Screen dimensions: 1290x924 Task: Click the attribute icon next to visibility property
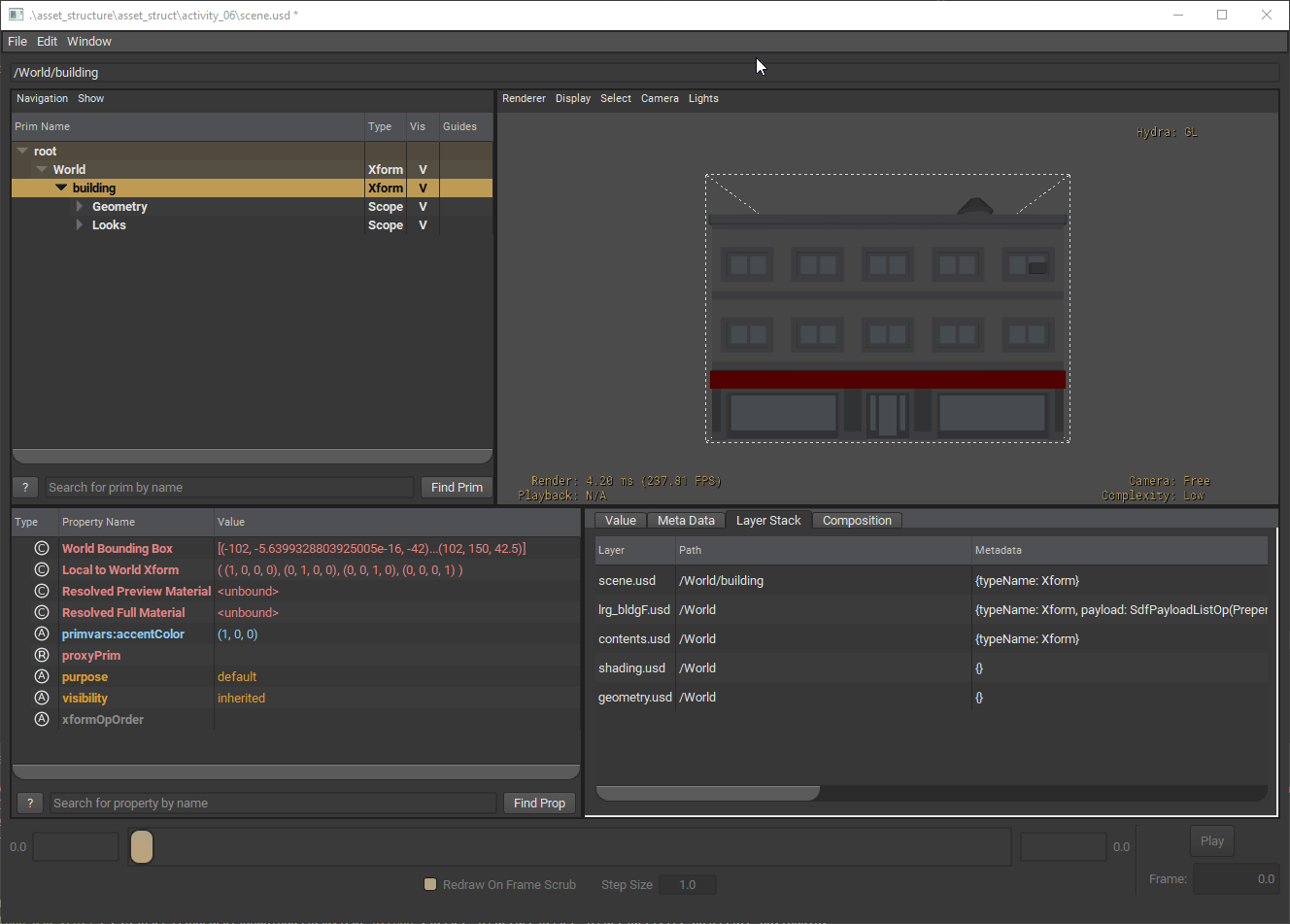point(42,698)
